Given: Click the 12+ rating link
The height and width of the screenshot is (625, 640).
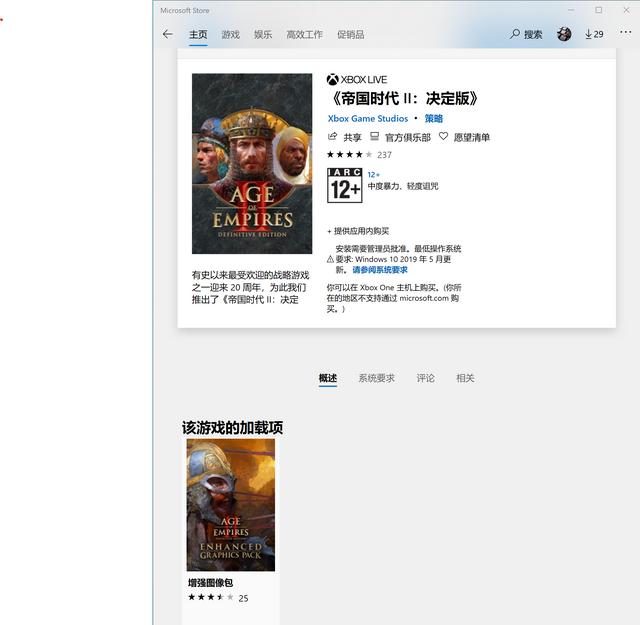Looking at the screenshot, I should [x=373, y=175].
